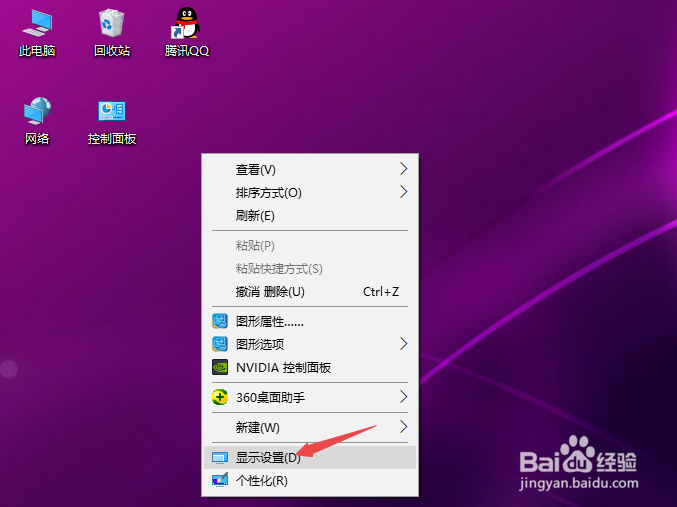Expand the arrow beside 排序方式(O)

403,191
